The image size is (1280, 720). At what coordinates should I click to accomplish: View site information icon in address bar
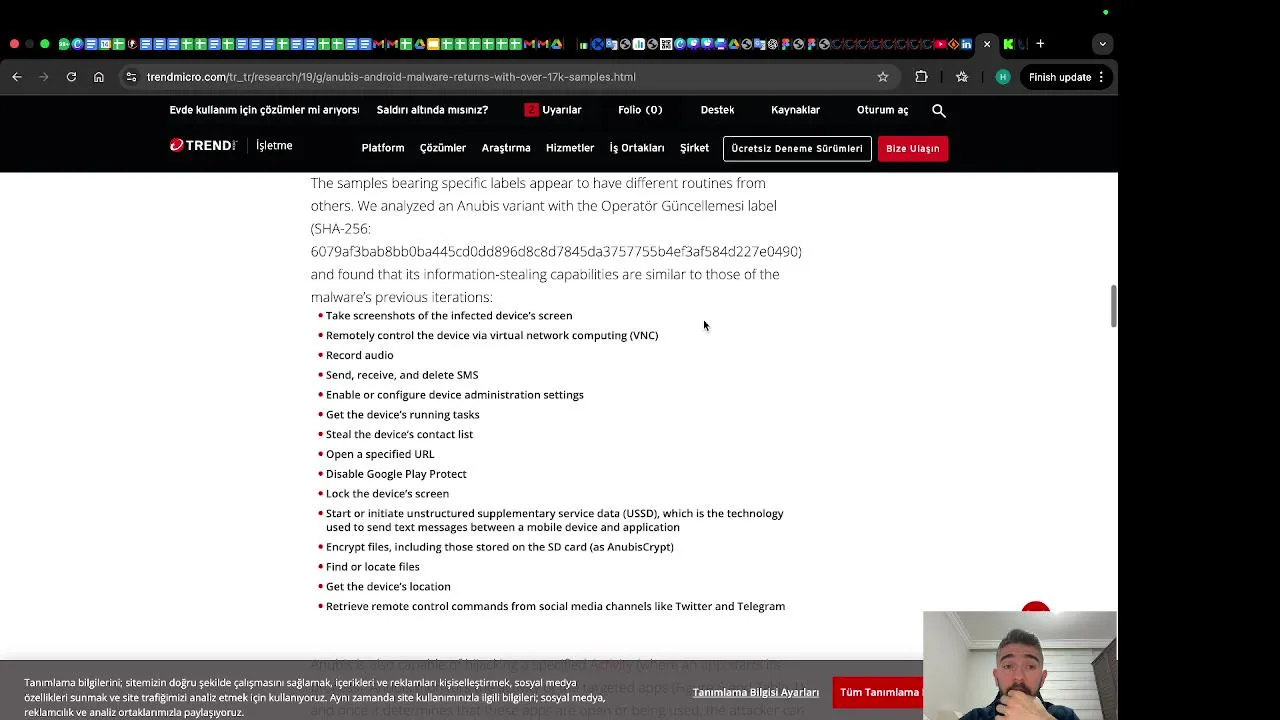point(131,77)
